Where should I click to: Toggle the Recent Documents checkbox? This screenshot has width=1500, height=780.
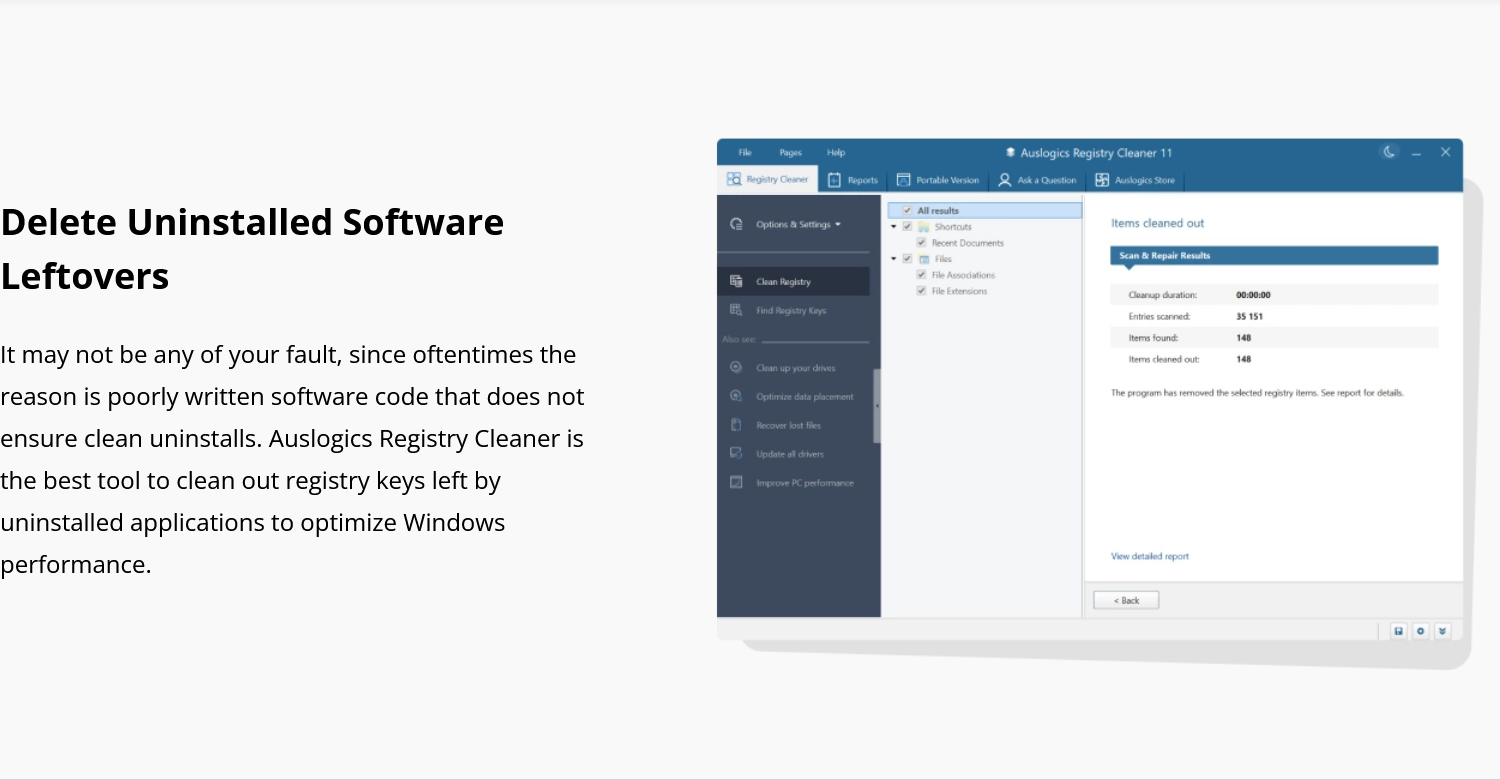tap(921, 243)
